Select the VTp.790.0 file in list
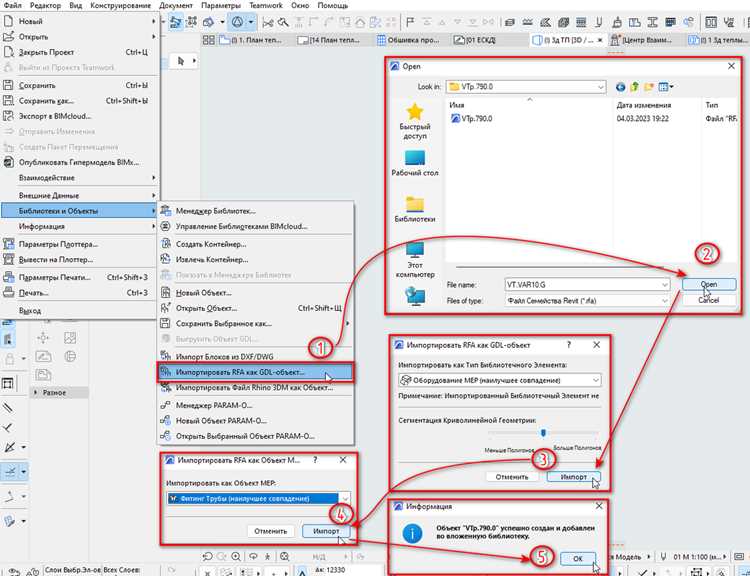This screenshot has width=750, height=576. (472, 118)
